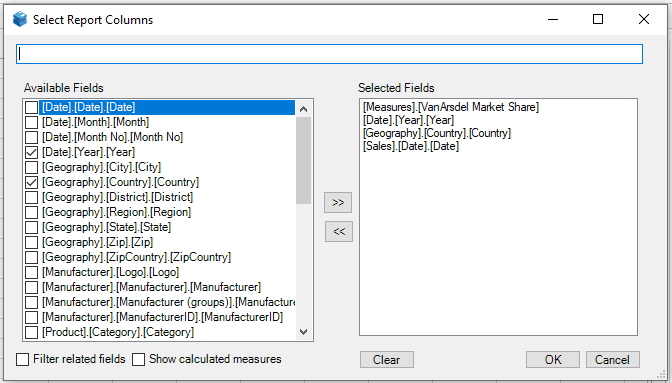This screenshot has height=383, width=672.
Task: Click the Cancel button
Action: (x=612, y=359)
